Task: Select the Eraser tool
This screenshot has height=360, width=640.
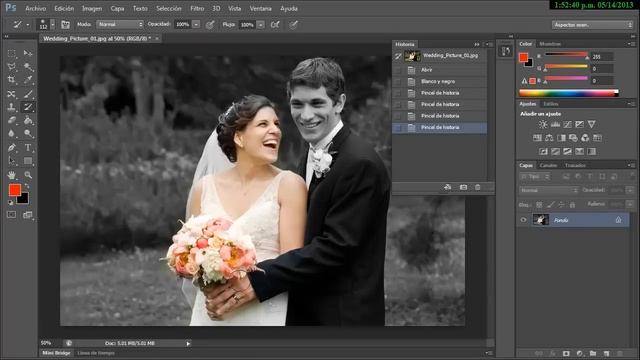Action: (x=11, y=120)
